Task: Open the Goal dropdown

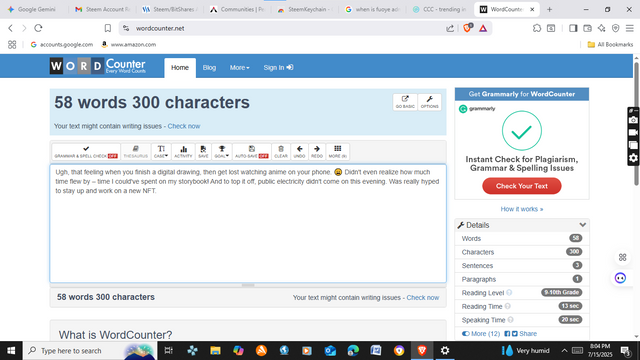Action: click(222, 151)
